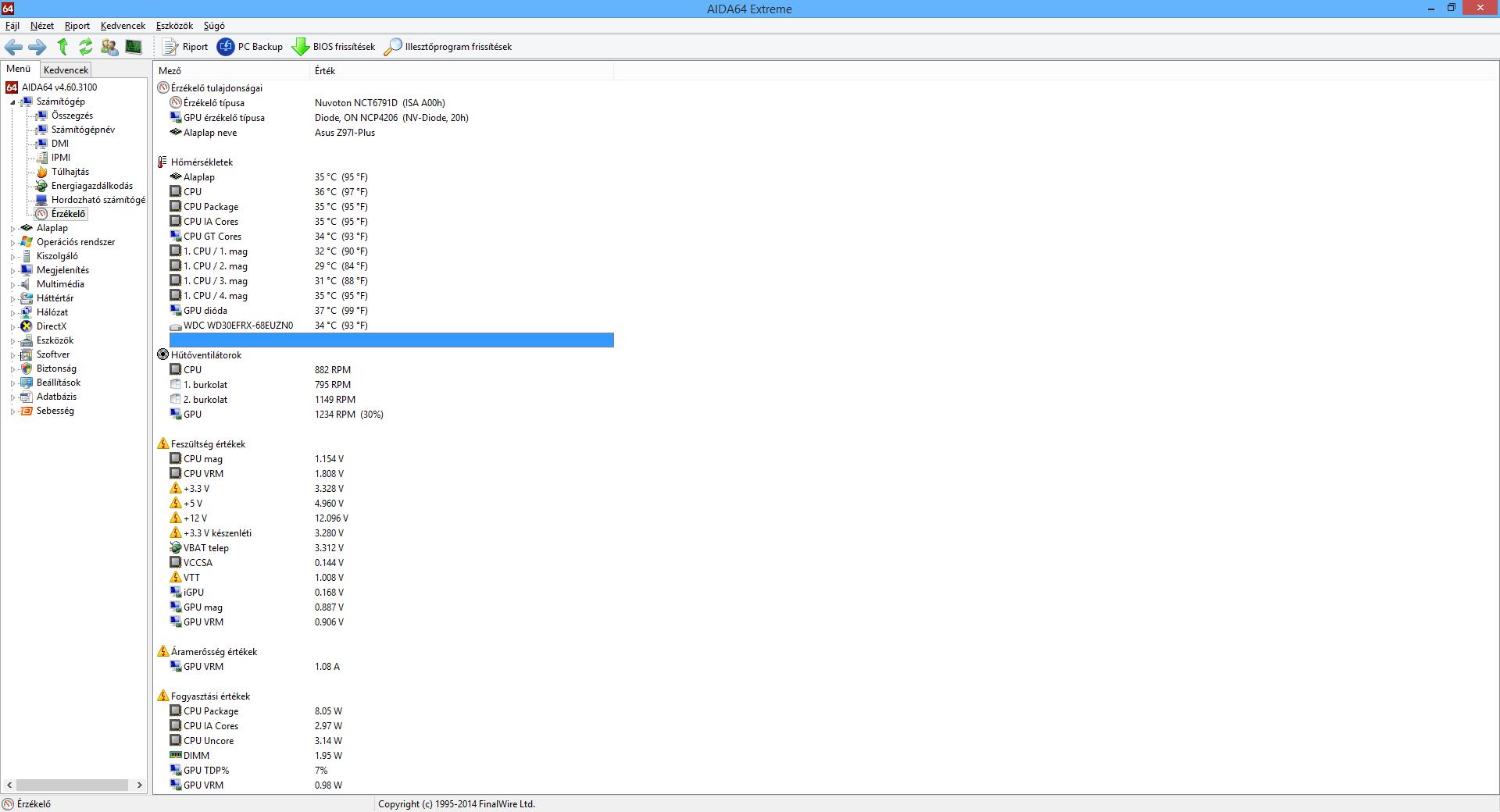Click the Back arrow toolbar icon
This screenshot has height=812, width=1500.
(13, 47)
